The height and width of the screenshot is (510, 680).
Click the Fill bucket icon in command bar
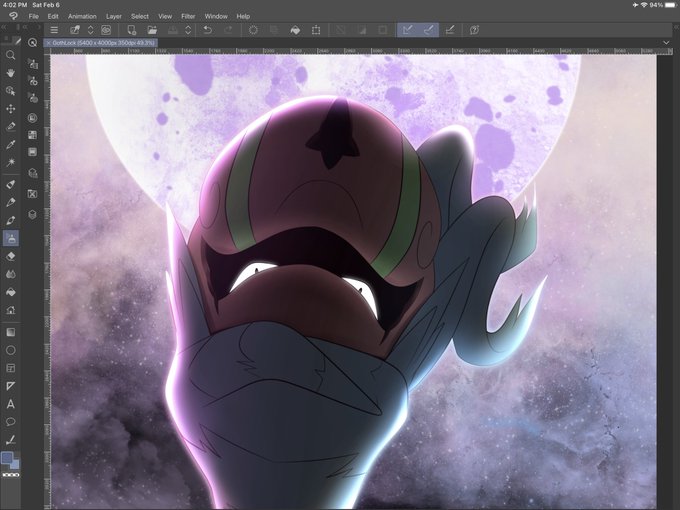(x=295, y=30)
